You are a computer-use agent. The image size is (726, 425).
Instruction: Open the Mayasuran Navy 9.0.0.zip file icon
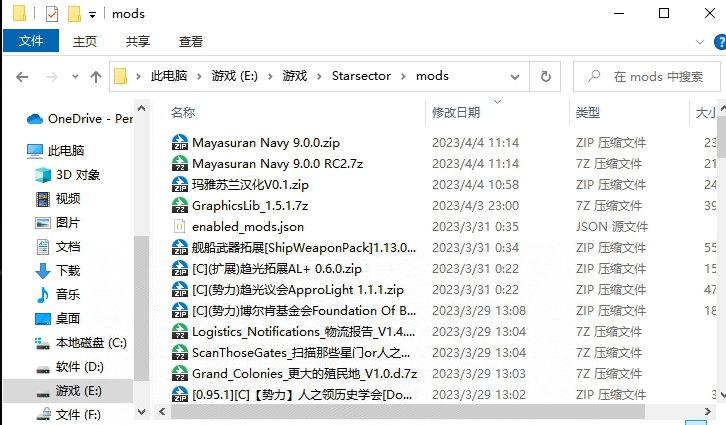tap(180, 142)
